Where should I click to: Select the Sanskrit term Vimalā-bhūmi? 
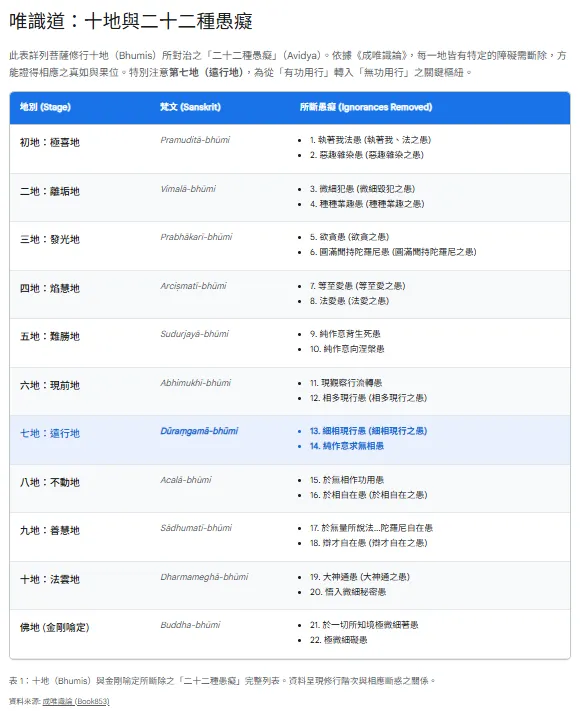point(188,189)
